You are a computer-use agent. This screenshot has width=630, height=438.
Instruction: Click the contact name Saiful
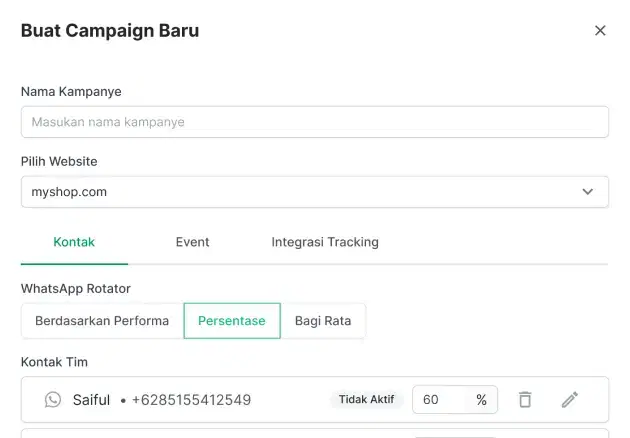pos(91,400)
